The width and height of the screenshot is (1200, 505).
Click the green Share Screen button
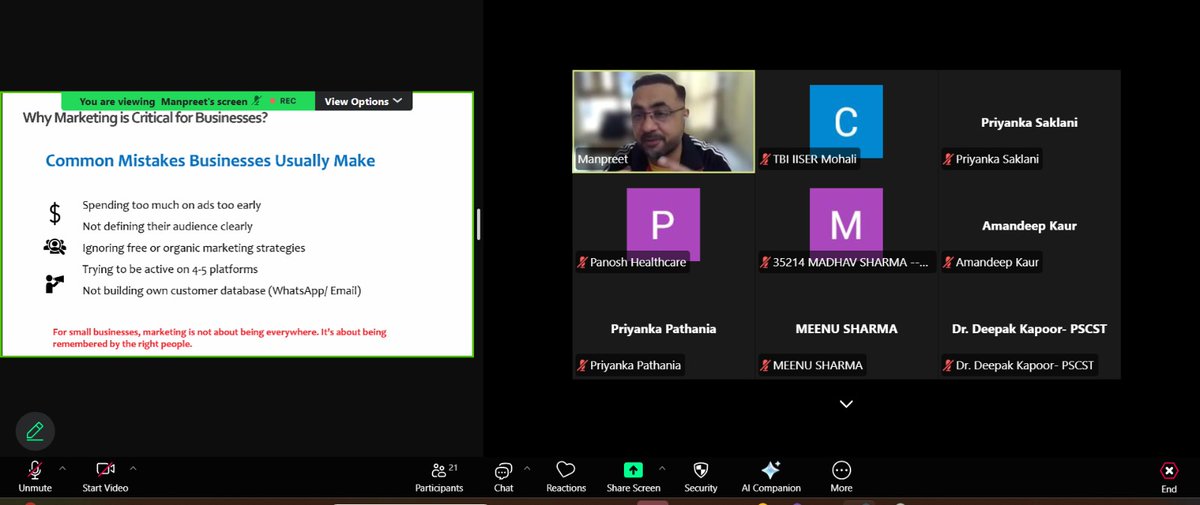(x=633, y=476)
